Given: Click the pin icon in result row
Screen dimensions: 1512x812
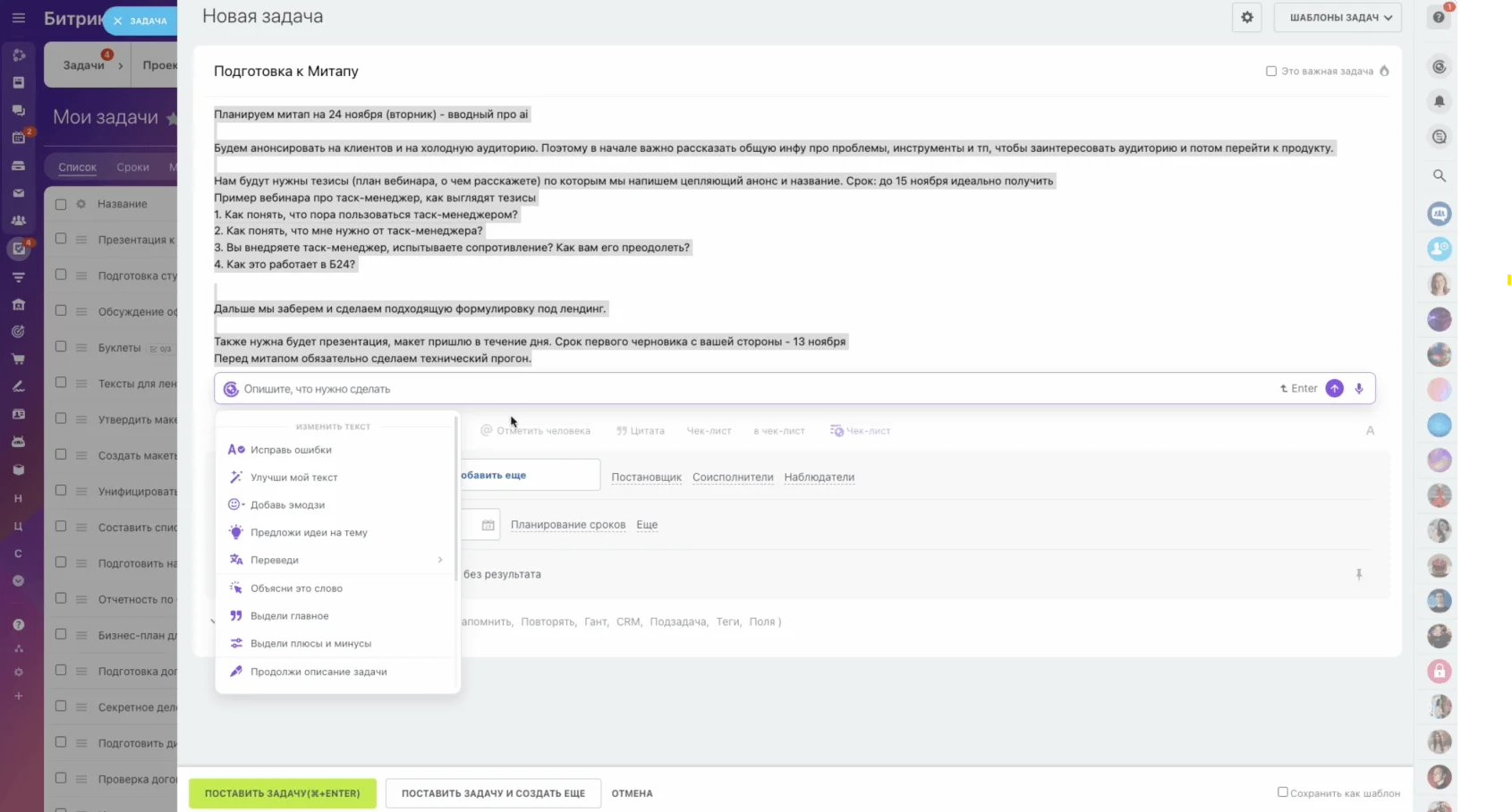Looking at the screenshot, I should click(x=1359, y=574).
